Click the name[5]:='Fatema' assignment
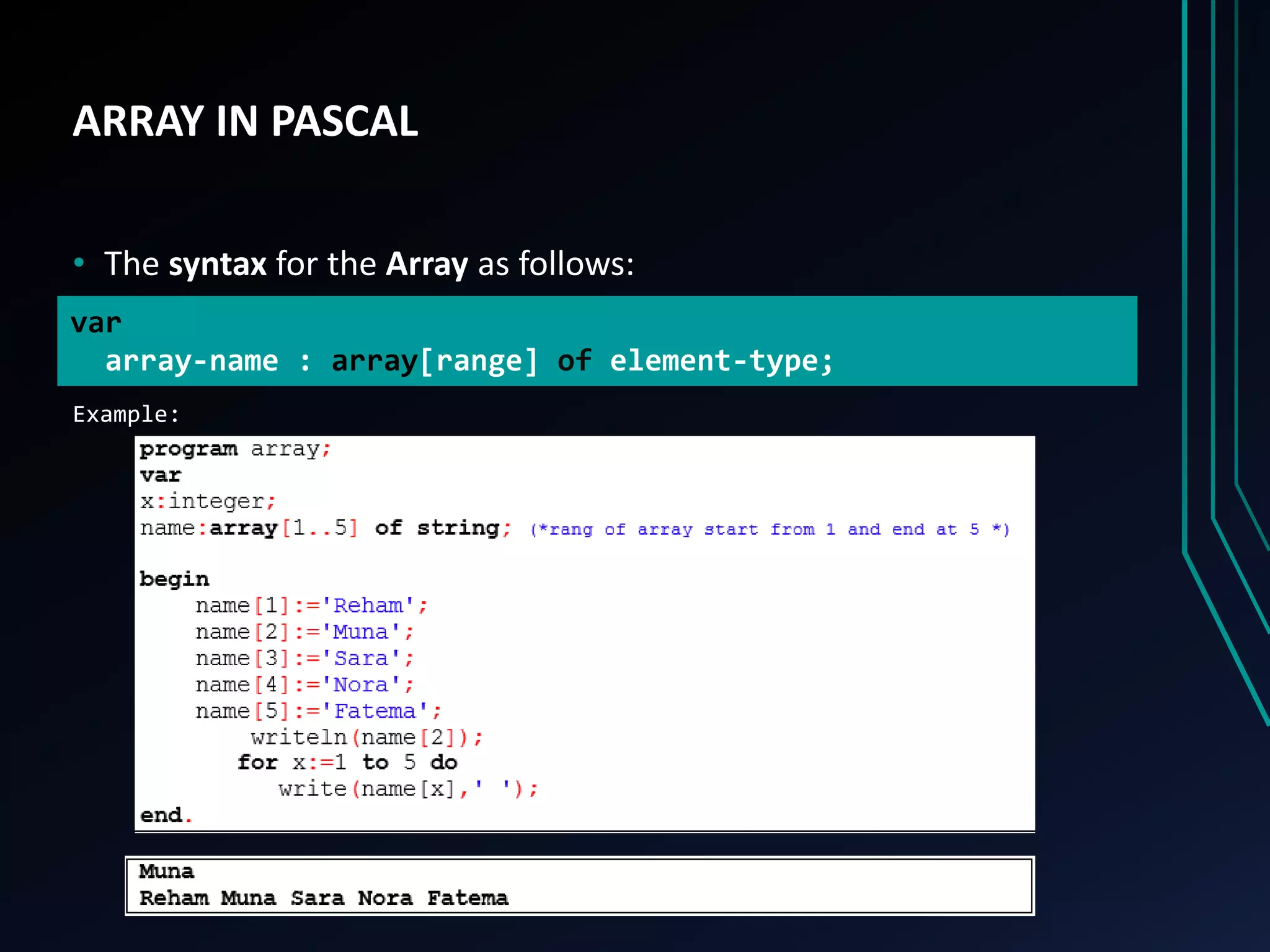Viewport: 1270px width, 952px height. click(318, 711)
